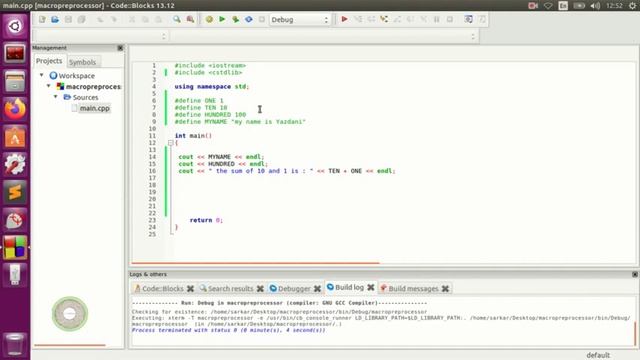Image resolution: width=640 pixels, height=360 pixels.
Task: Open the Files manager from launcher
Action: pyautogui.click(x=15, y=82)
